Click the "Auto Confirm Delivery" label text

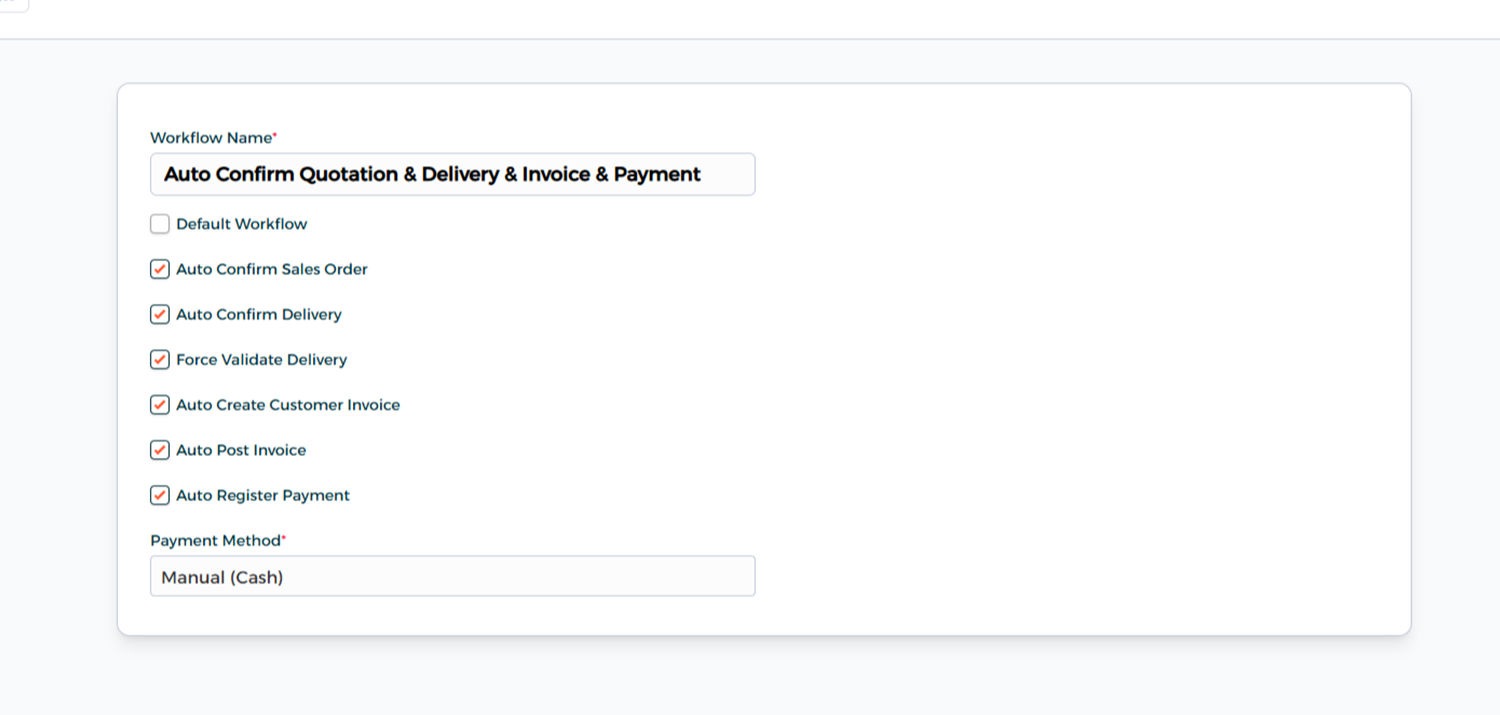point(259,314)
